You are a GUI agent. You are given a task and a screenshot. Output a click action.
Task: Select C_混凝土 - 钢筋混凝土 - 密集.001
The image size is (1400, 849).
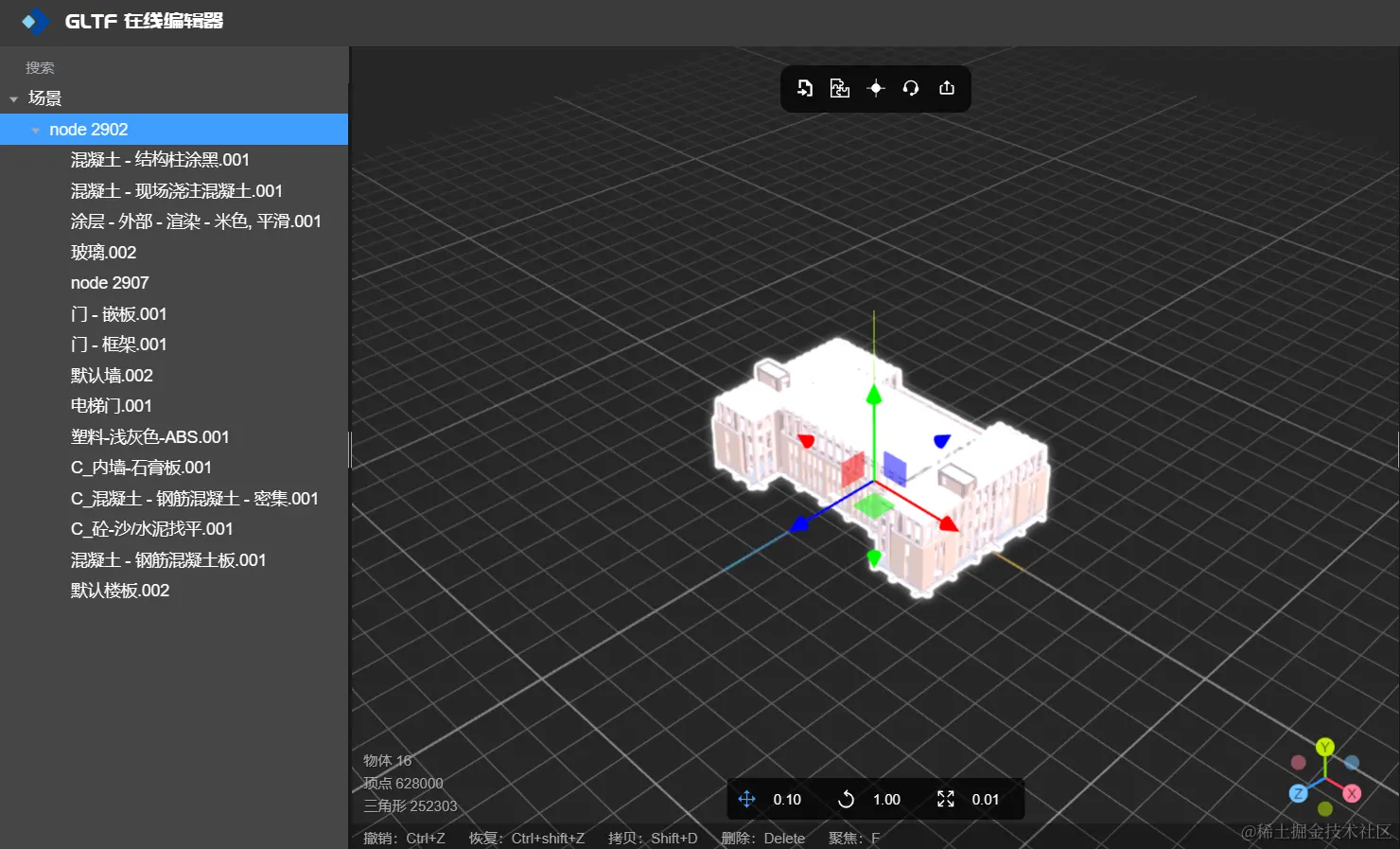click(x=174, y=499)
